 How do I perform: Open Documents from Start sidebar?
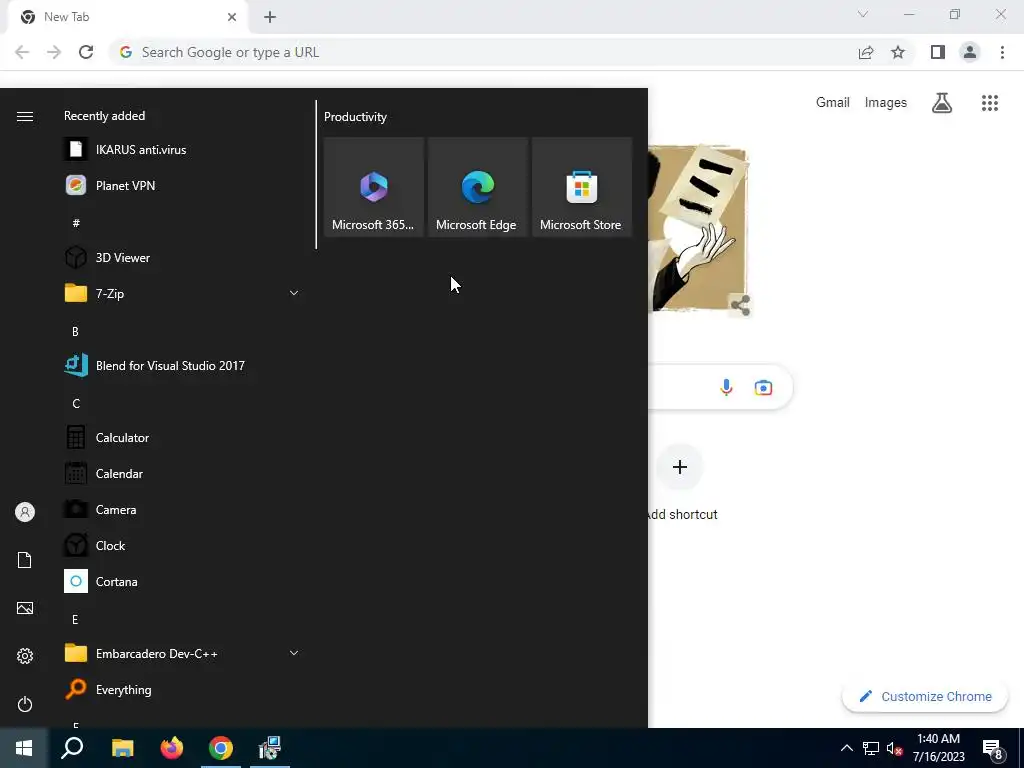click(25, 560)
